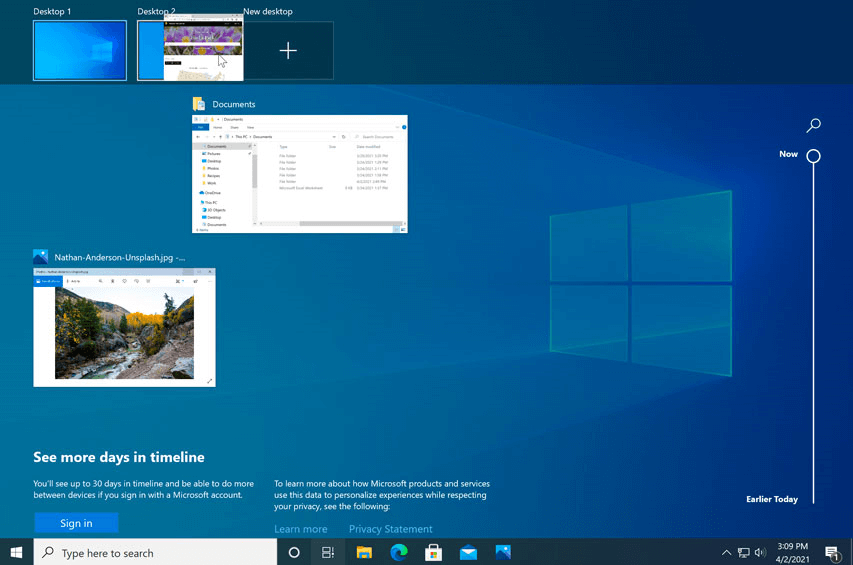Viewport: 853px width, 565px height.
Task: Open the Microsoft Store taskbar icon
Action: pyautogui.click(x=434, y=552)
